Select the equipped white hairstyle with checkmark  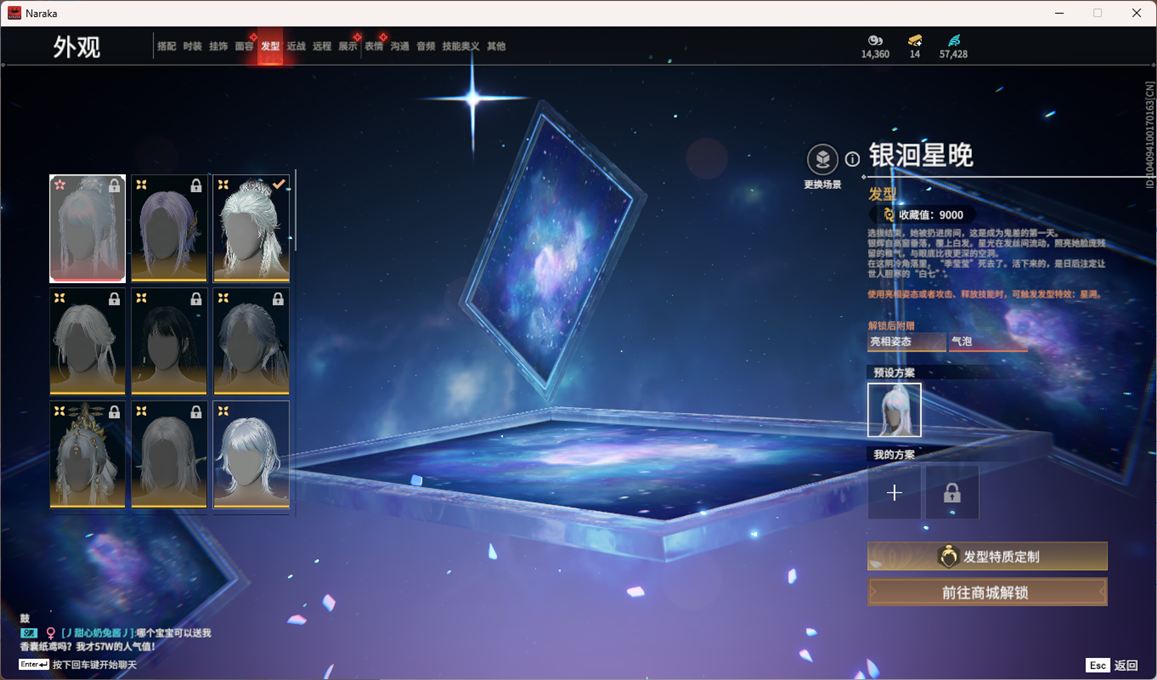251,229
